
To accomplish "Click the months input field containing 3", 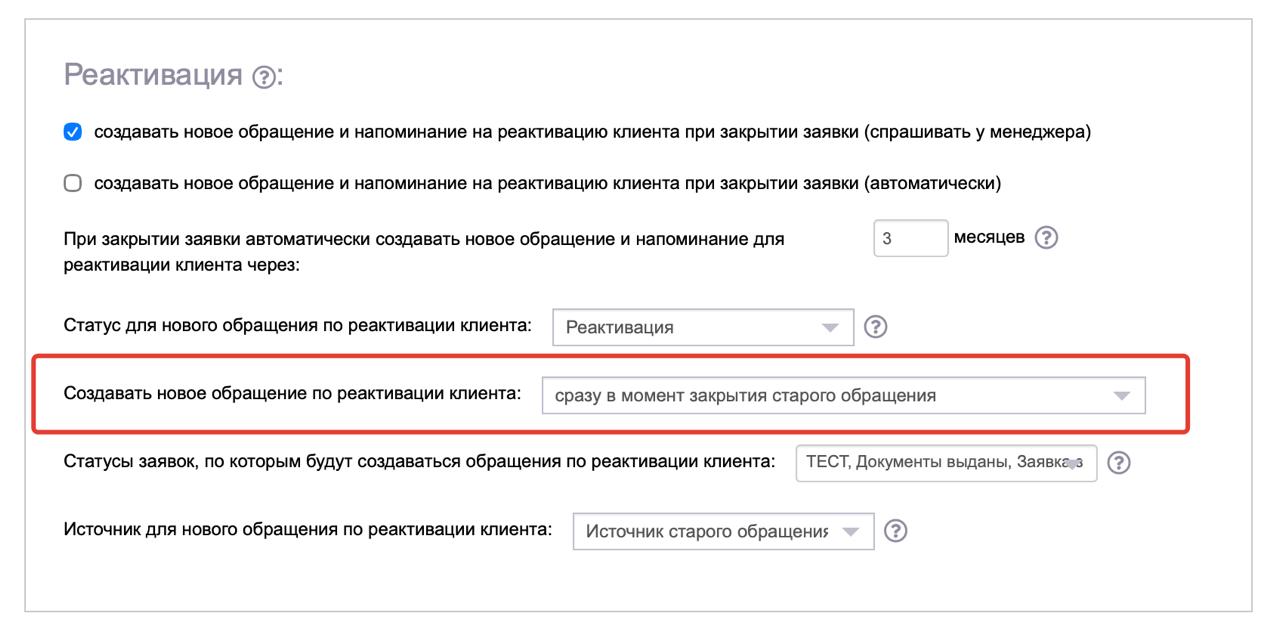I will (x=910, y=238).
